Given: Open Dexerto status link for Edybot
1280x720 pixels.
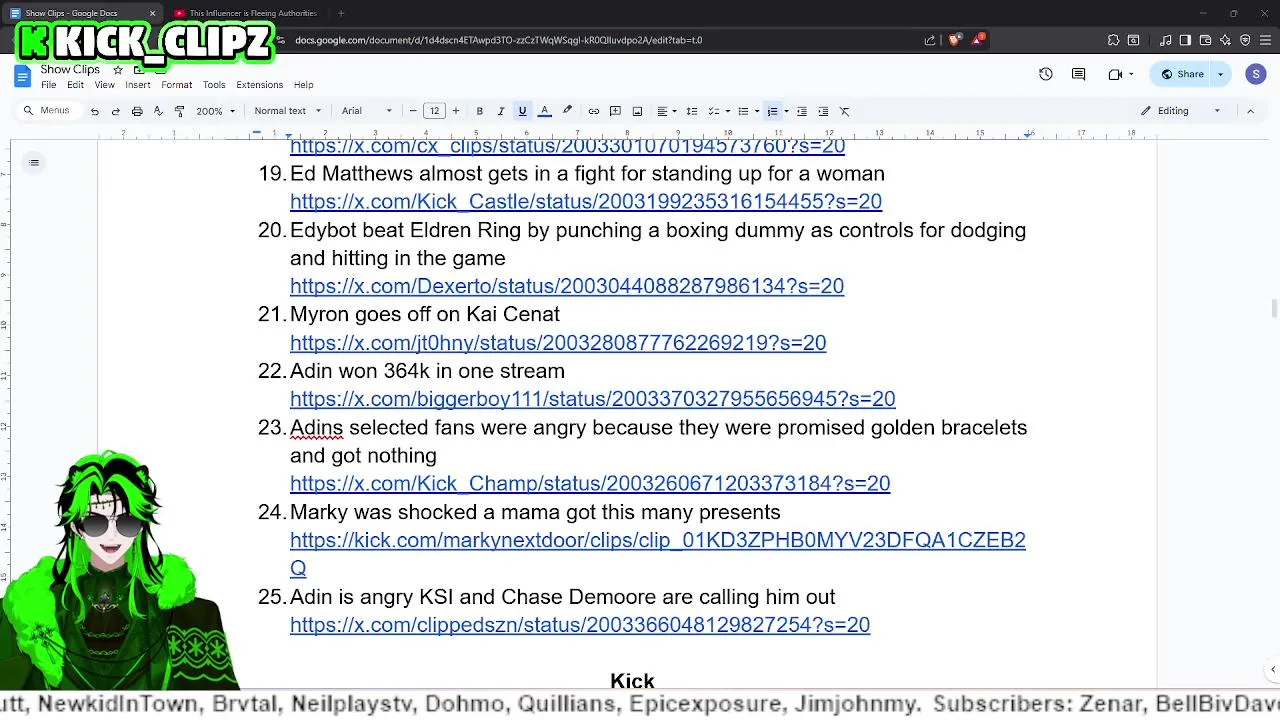Looking at the screenshot, I should (567, 286).
